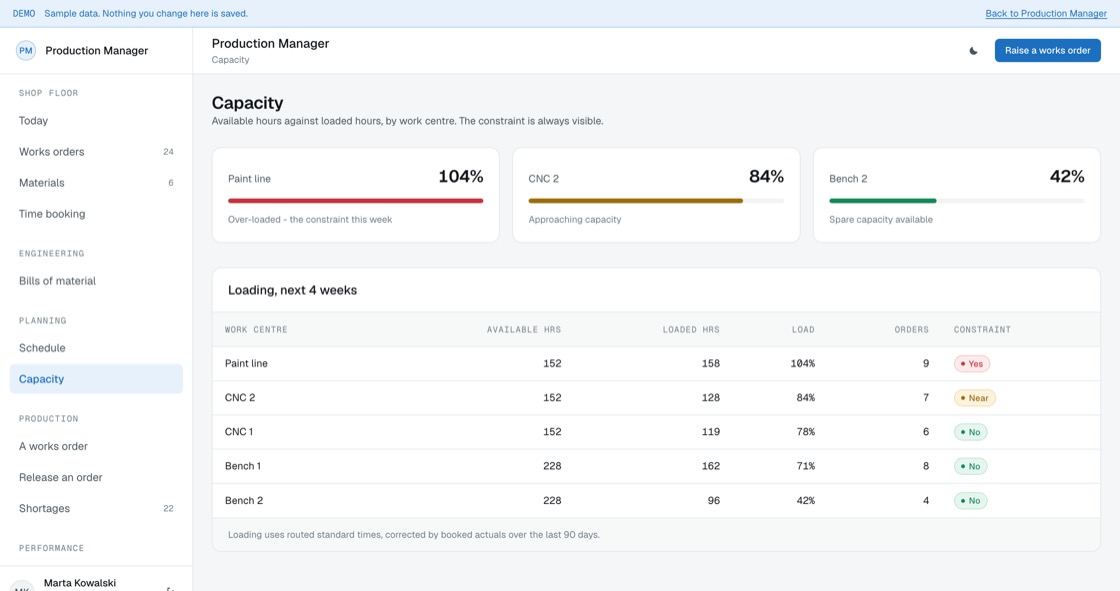
Task: Click the 84% figure on the CNC 2 card
Action: pos(766,177)
